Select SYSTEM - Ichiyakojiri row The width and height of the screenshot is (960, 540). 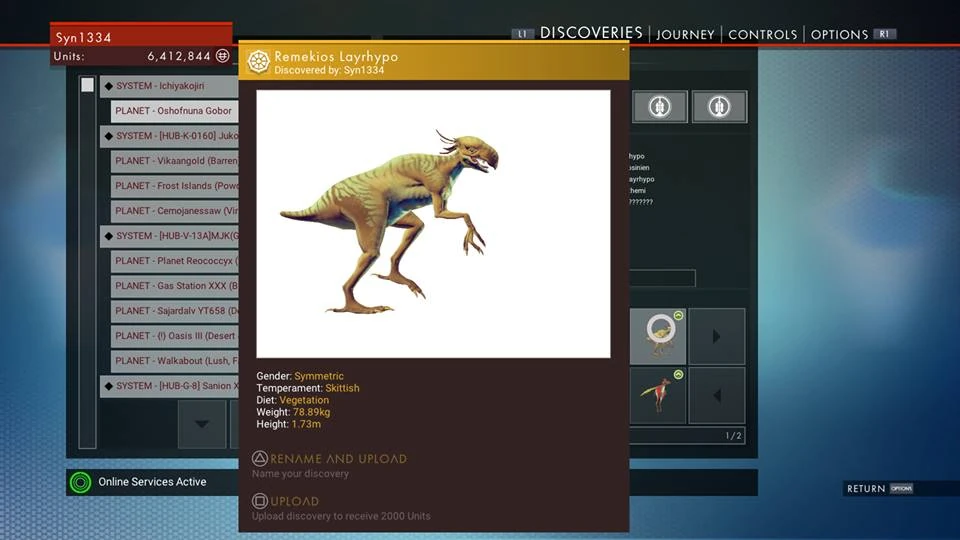point(169,86)
